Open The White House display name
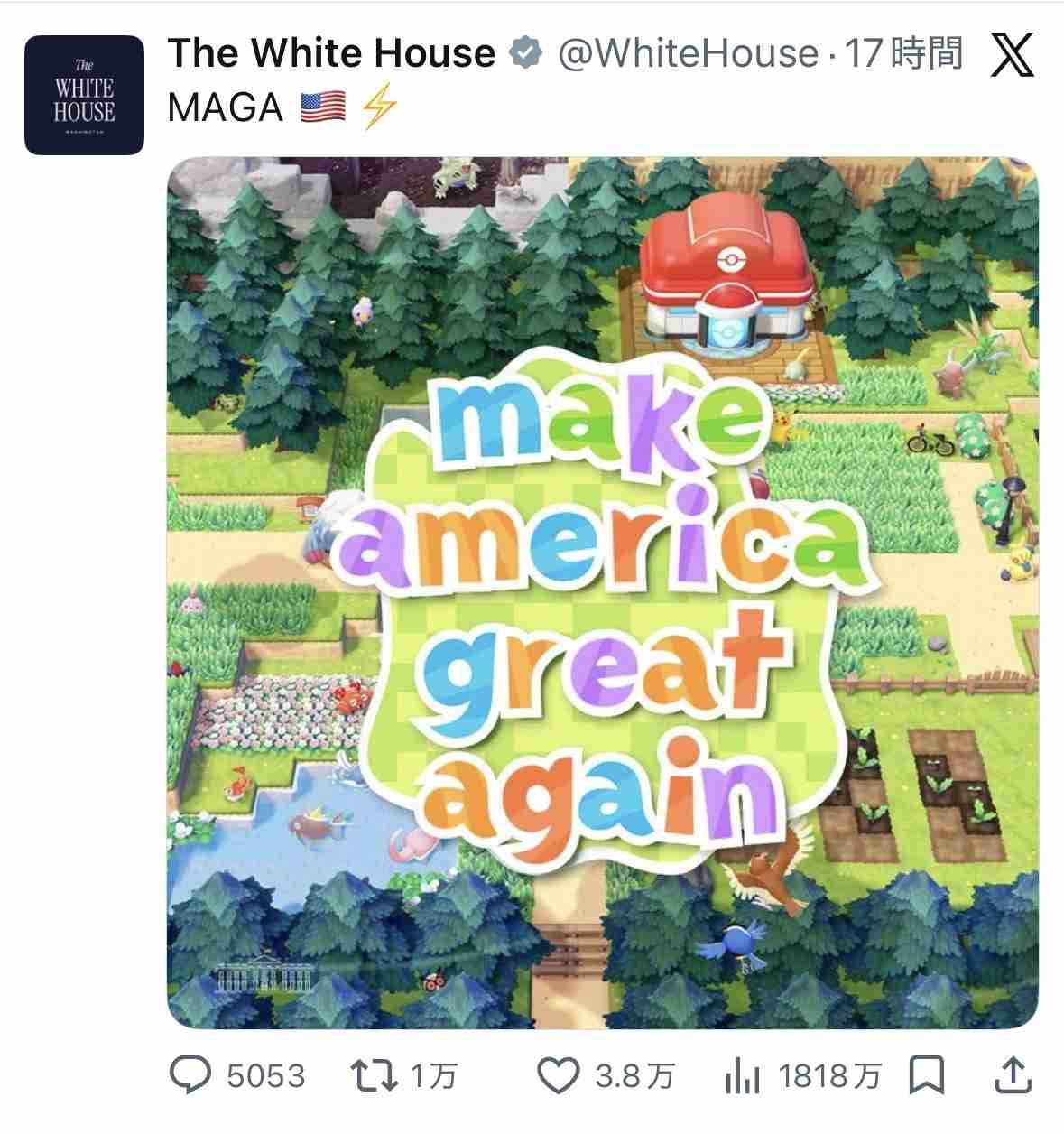1064x1134 pixels. point(332,53)
